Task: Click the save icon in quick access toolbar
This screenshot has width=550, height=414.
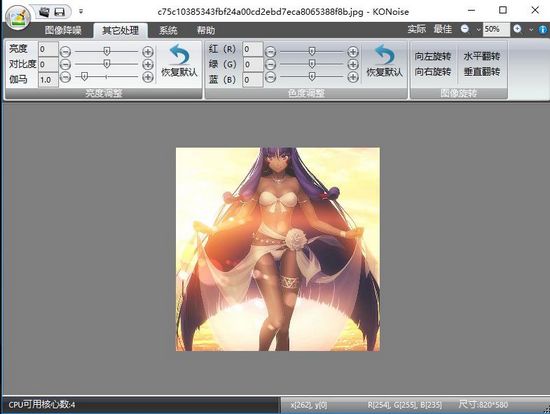Action: click(x=59, y=12)
